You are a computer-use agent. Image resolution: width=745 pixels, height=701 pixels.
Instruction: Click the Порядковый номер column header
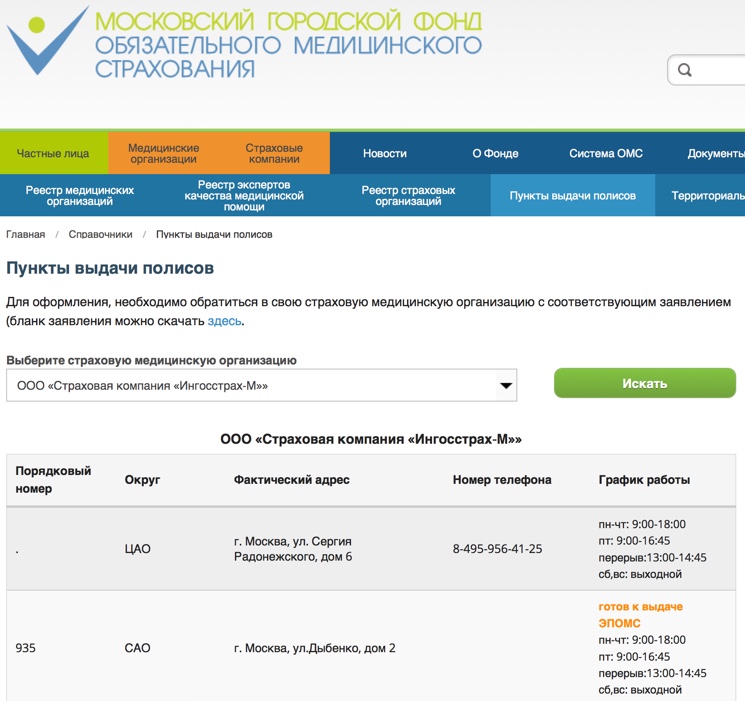point(53,480)
